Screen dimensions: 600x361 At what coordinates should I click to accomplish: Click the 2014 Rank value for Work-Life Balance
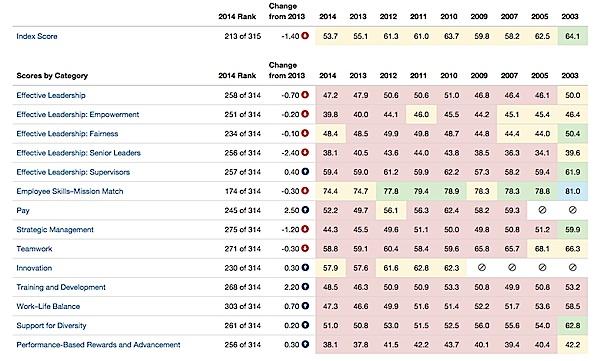click(x=243, y=306)
